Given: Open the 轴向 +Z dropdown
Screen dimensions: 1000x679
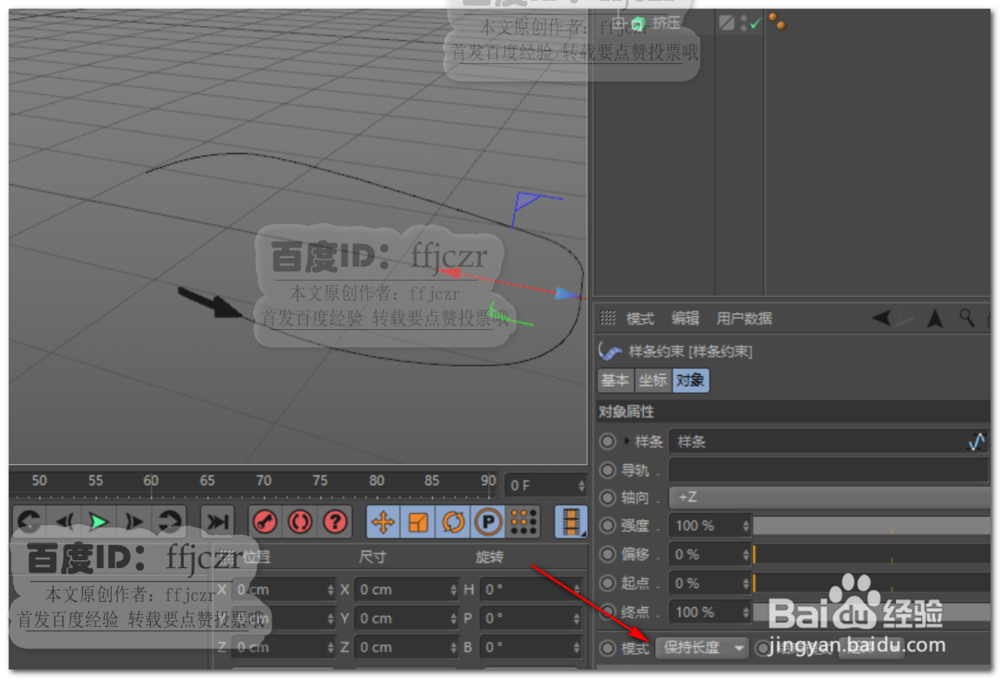Looking at the screenshot, I should [830, 497].
